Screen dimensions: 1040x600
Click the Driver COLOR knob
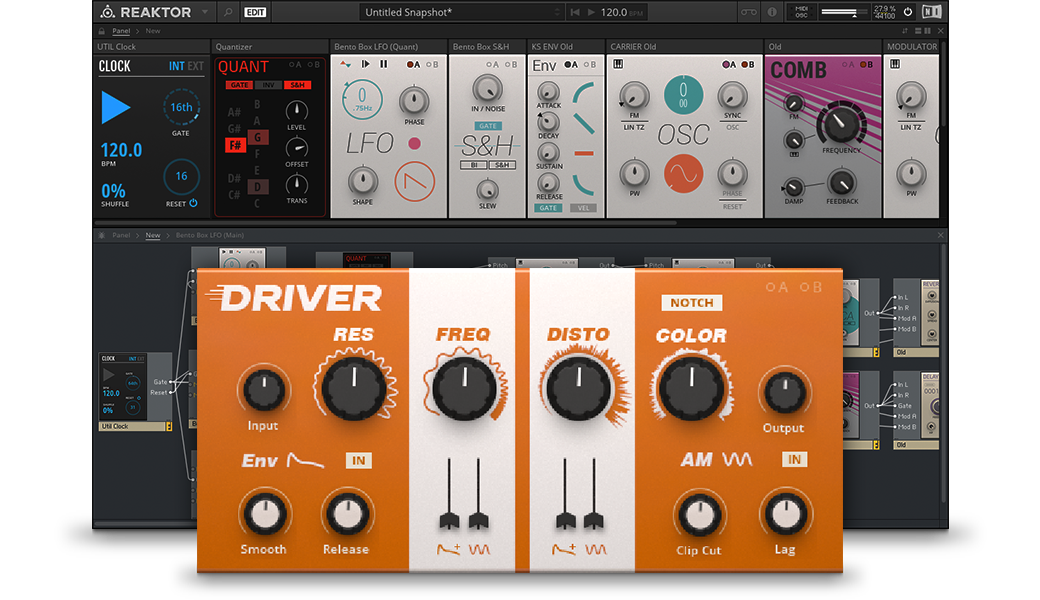click(691, 389)
